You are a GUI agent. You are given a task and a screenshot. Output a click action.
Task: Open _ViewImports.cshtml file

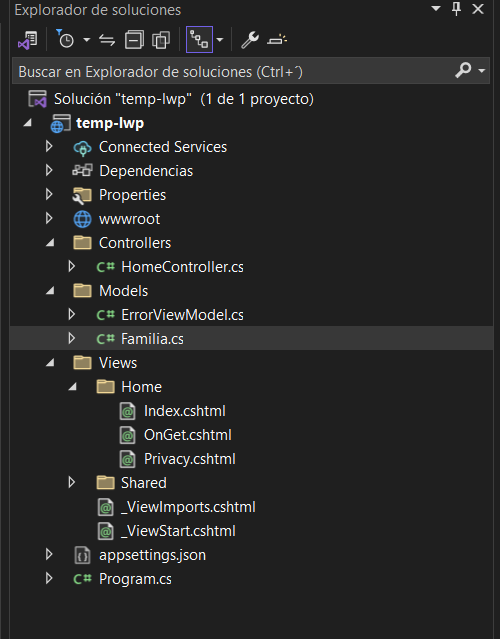[x=188, y=507]
